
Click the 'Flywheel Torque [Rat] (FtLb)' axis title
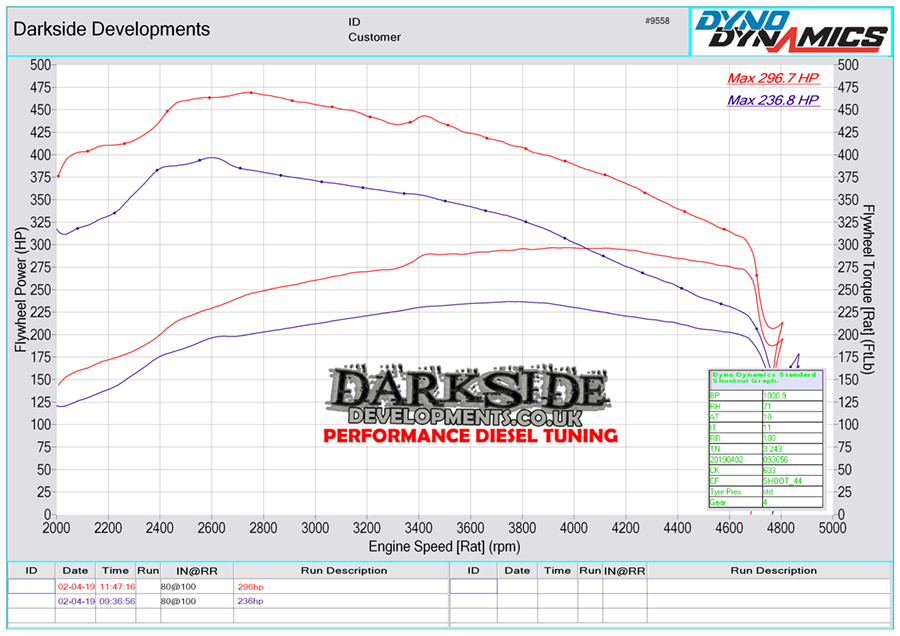868,289
